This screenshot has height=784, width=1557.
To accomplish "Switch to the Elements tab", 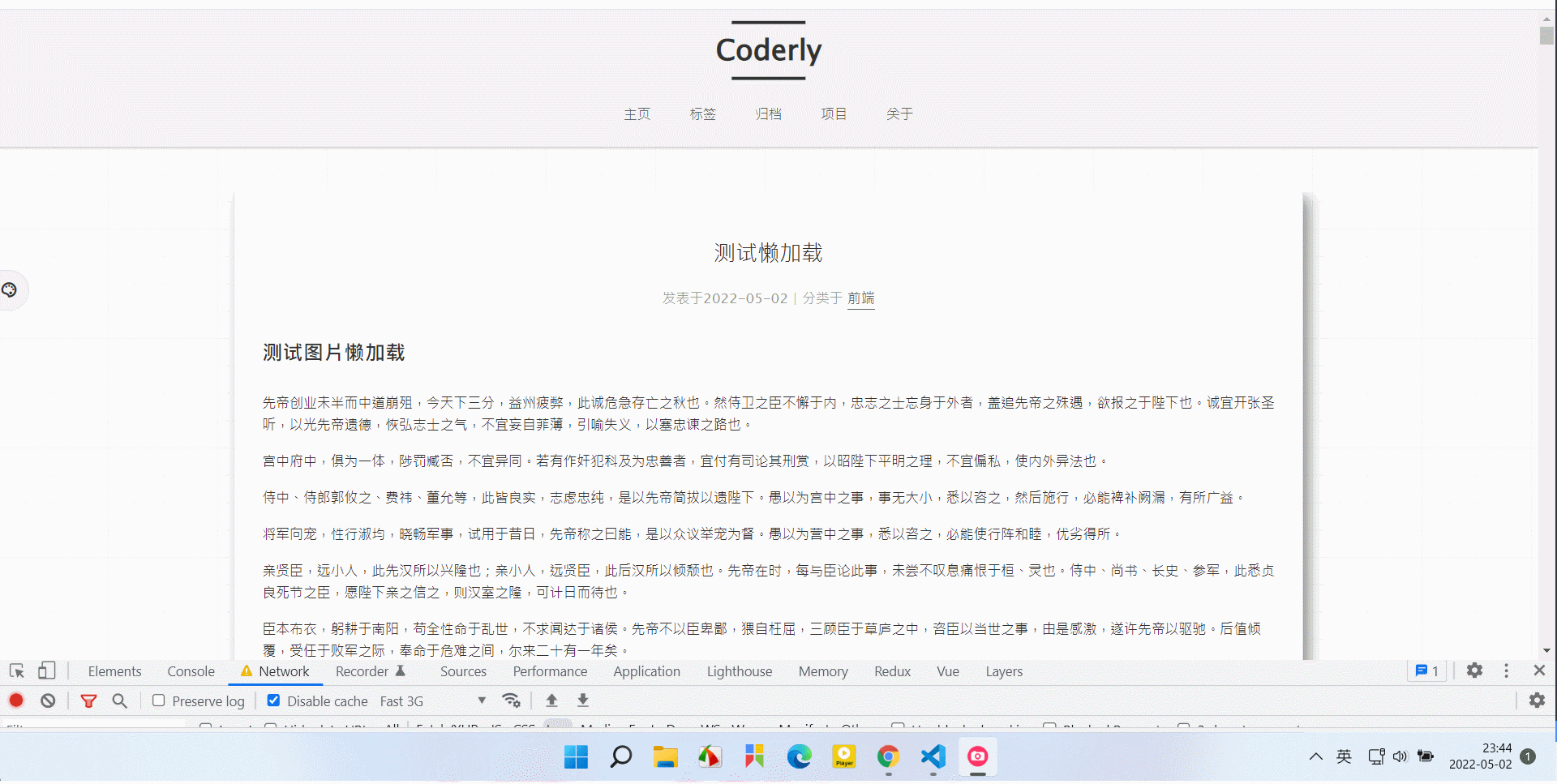I will (114, 671).
